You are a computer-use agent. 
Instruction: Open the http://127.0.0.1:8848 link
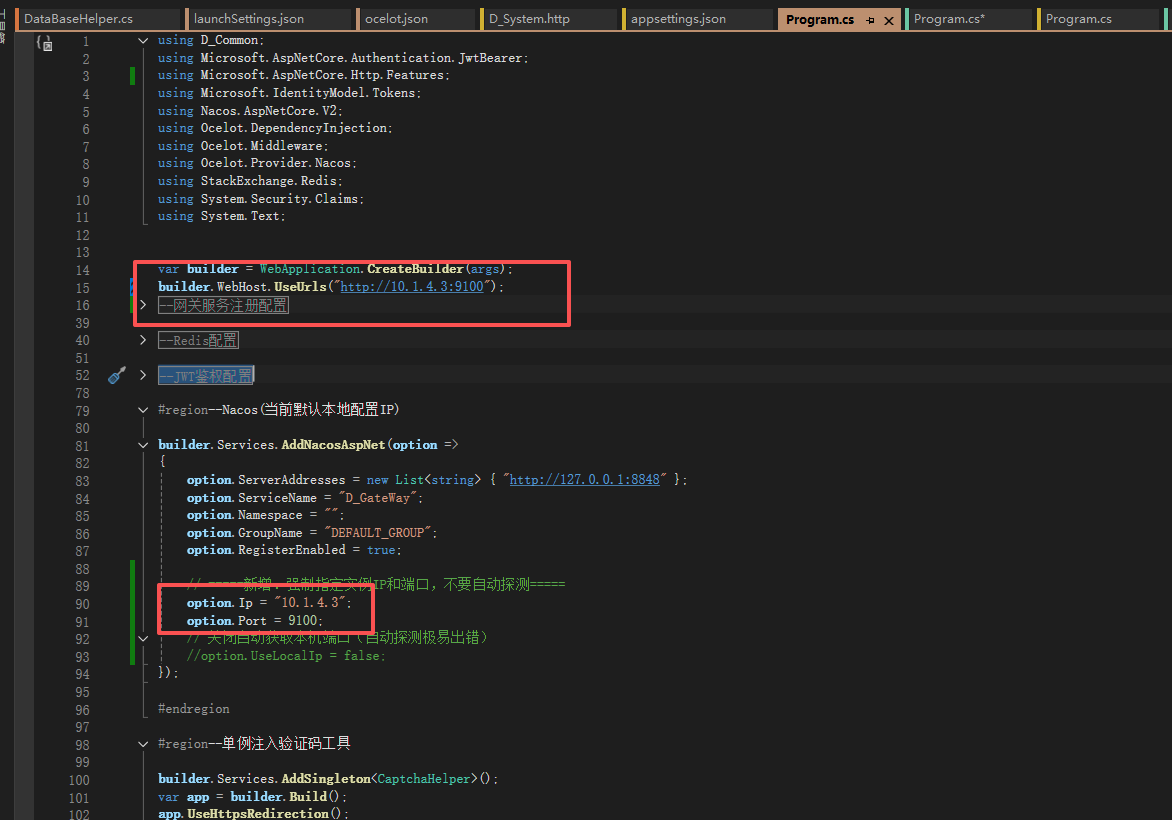585,479
